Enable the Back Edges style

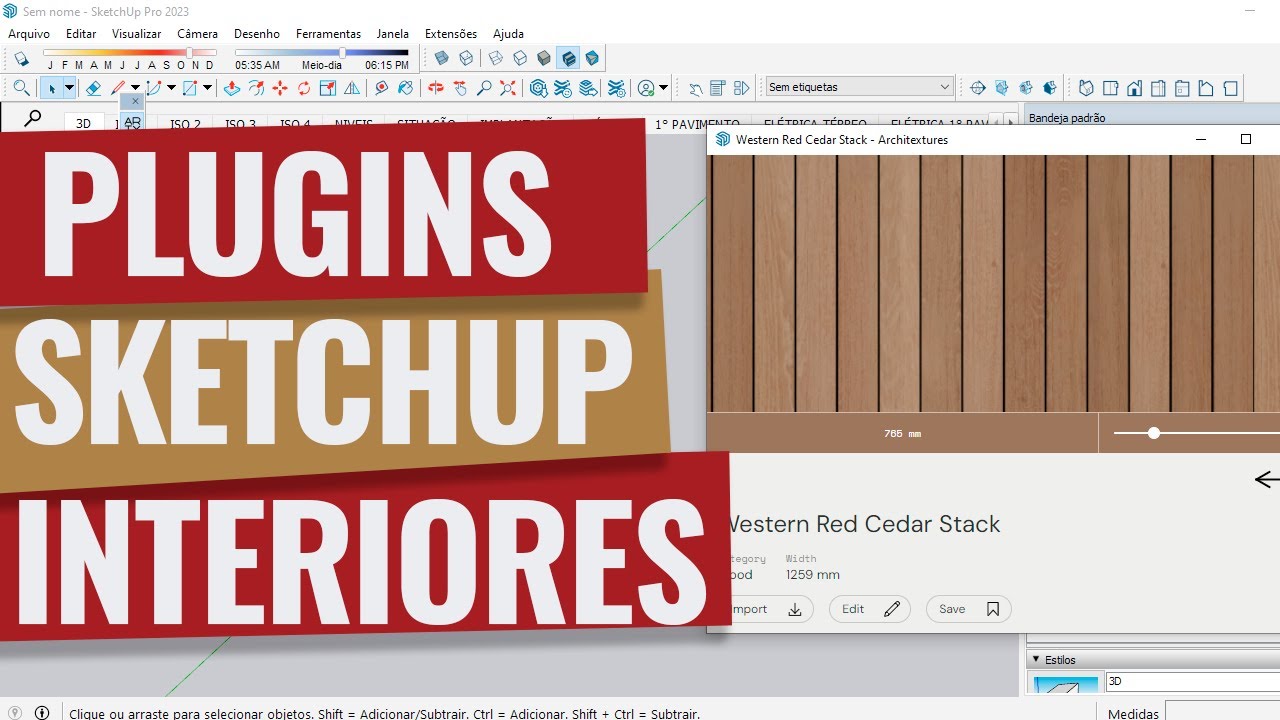click(x=465, y=58)
